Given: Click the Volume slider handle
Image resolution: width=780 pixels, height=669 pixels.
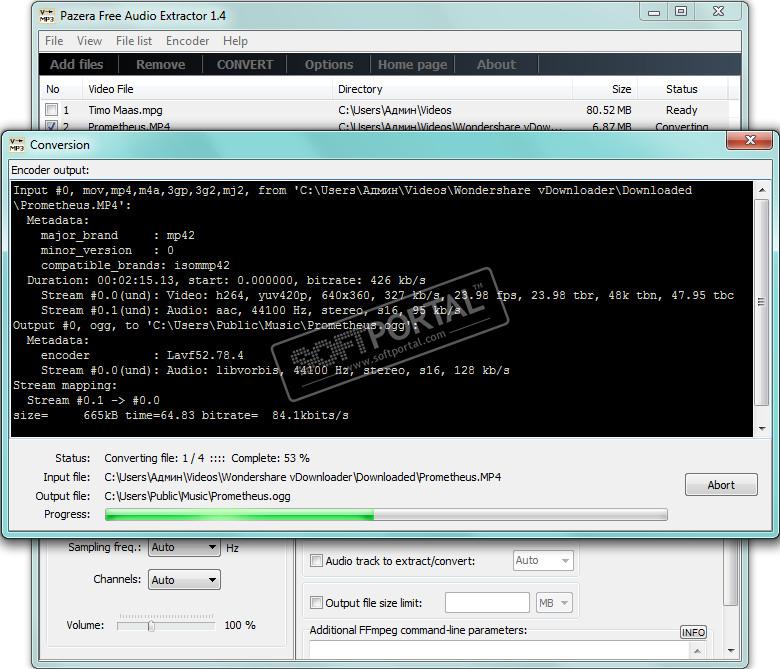Looking at the screenshot, I should click(x=151, y=626).
